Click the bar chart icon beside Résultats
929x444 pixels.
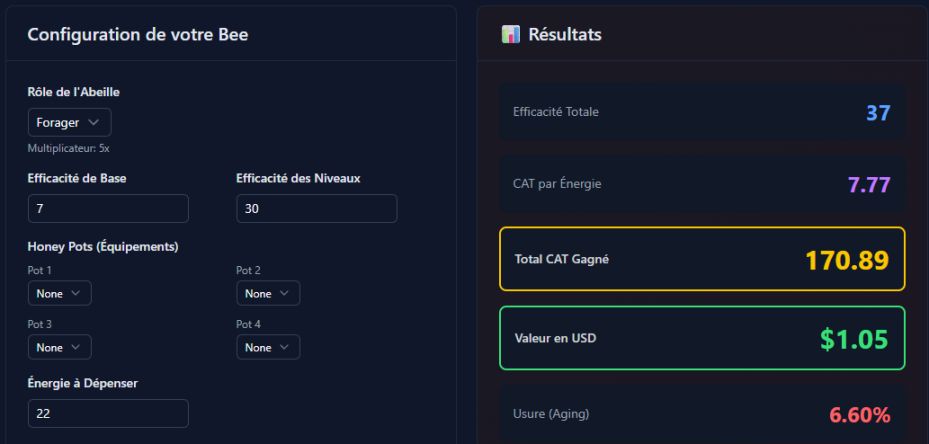coord(511,34)
